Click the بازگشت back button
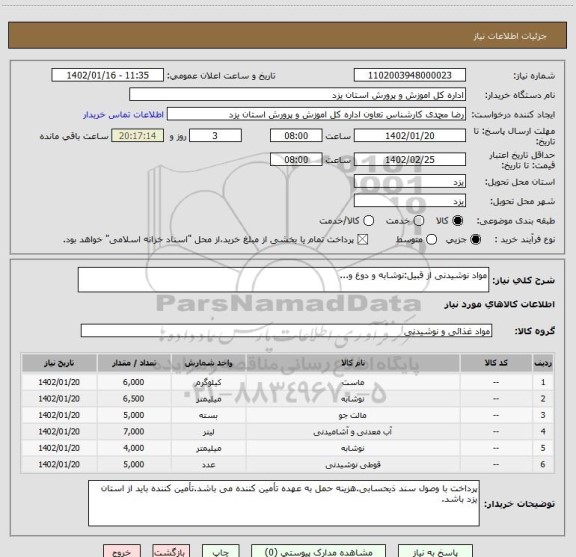This screenshot has height=557, width=576. pos(171,552)
